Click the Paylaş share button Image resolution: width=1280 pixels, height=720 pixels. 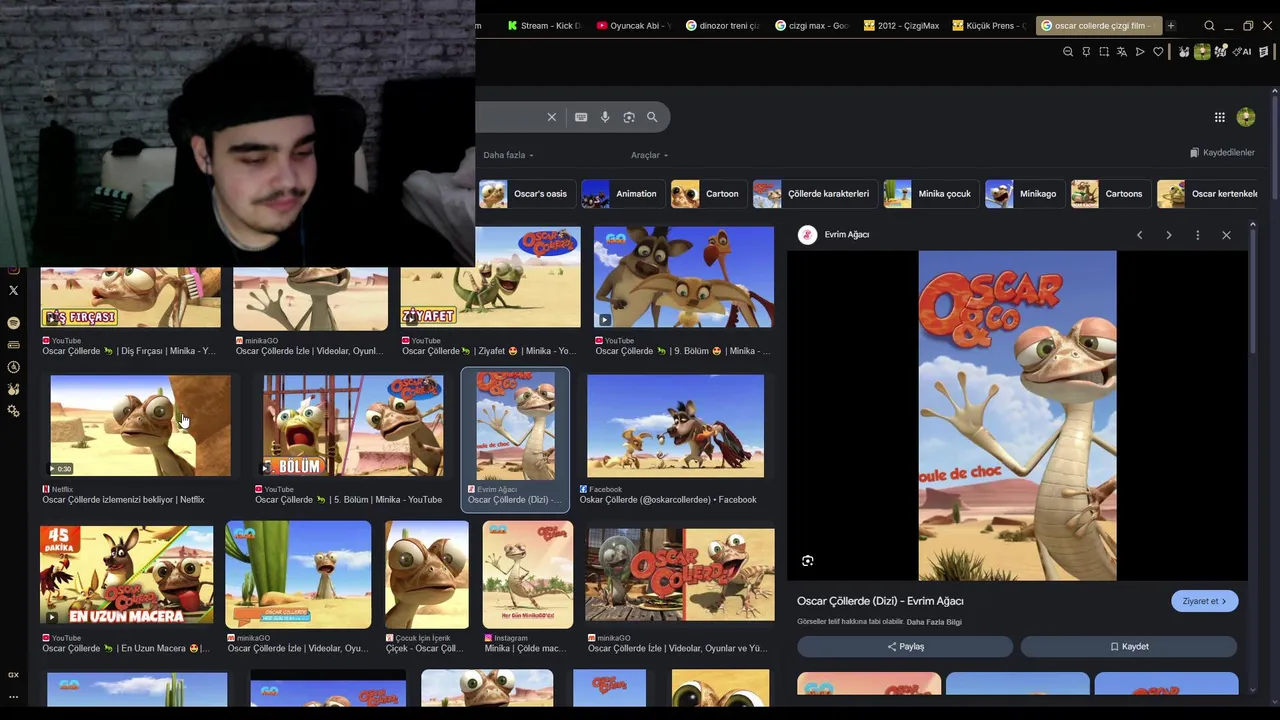pyautogui.click(x=905, y=647)
